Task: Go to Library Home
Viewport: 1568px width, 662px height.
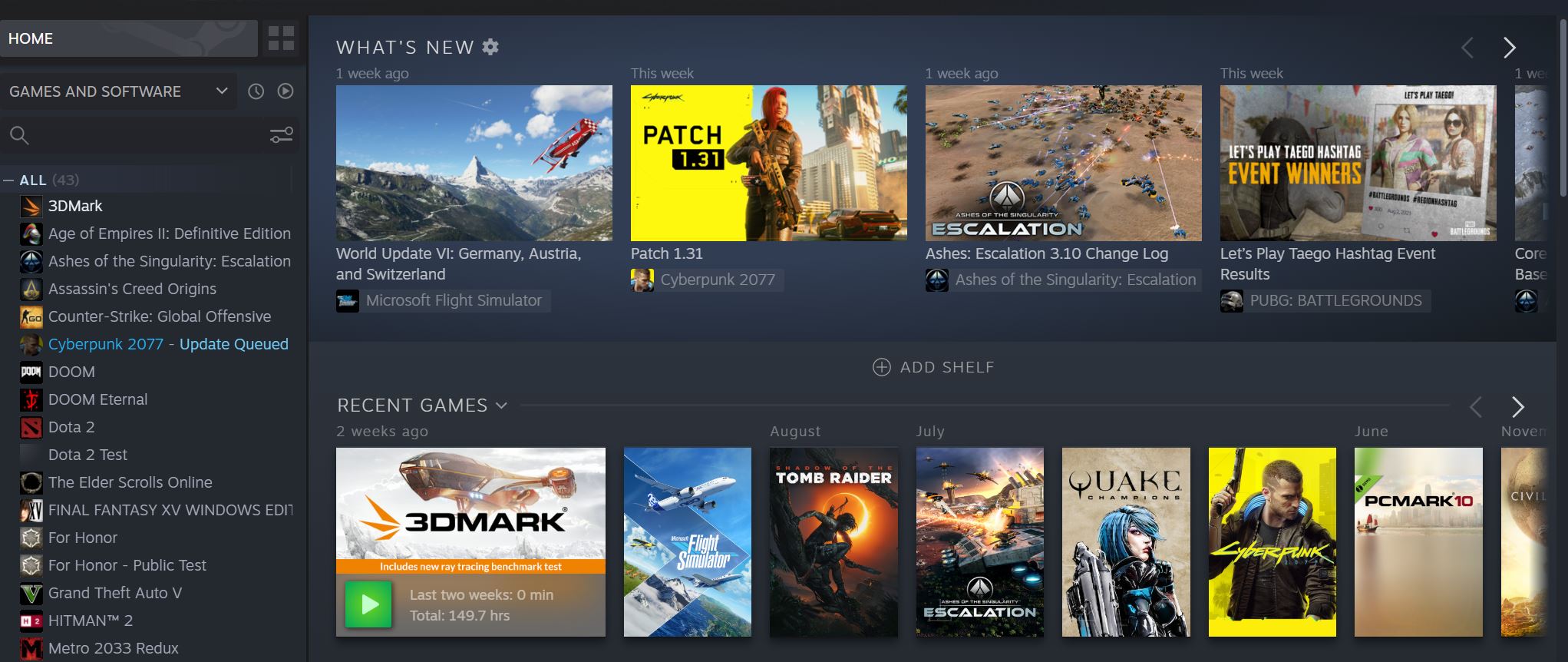Action: pos(129,38)
